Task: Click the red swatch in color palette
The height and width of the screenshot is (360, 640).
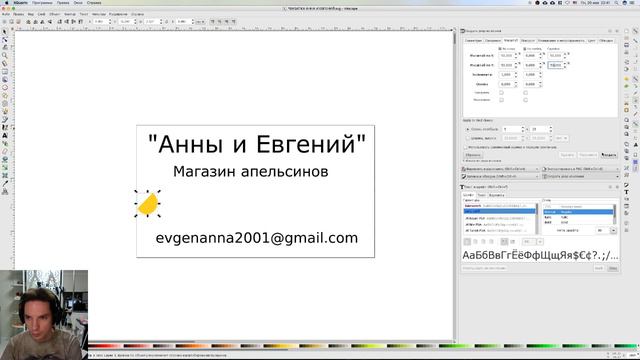Action: click(x=102, y=346)
